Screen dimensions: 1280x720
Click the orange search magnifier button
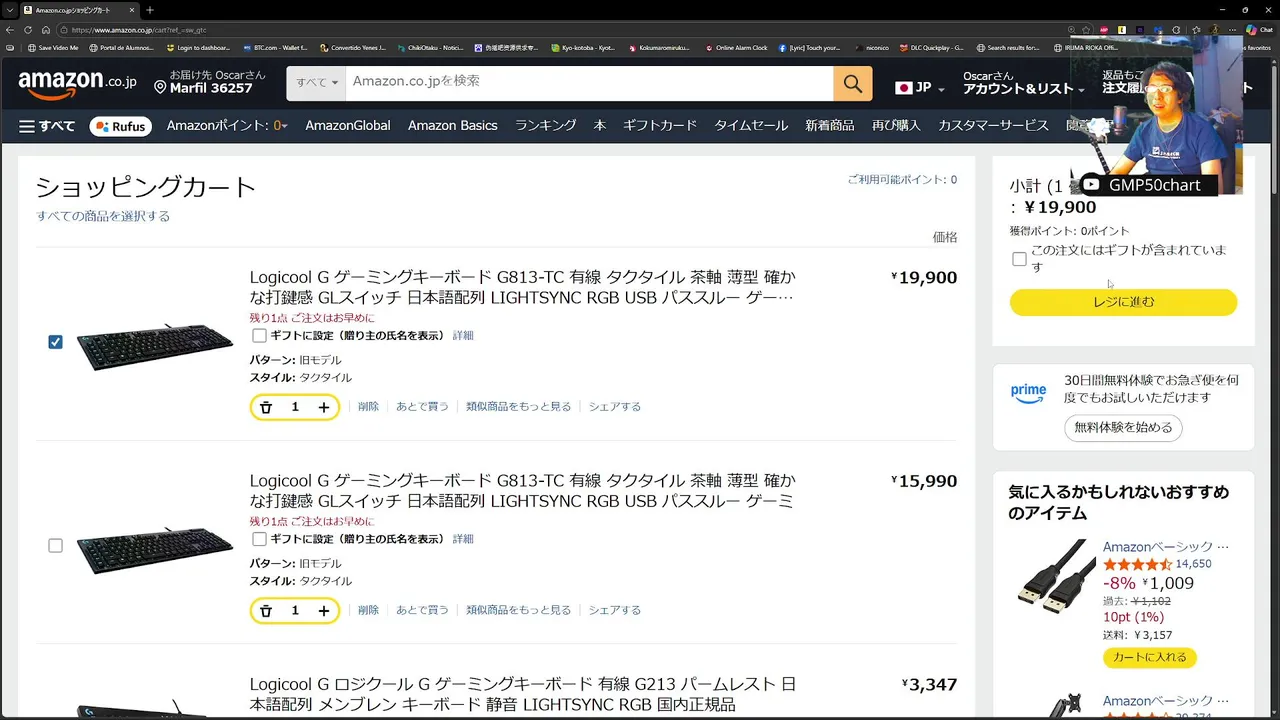[852, 84]
